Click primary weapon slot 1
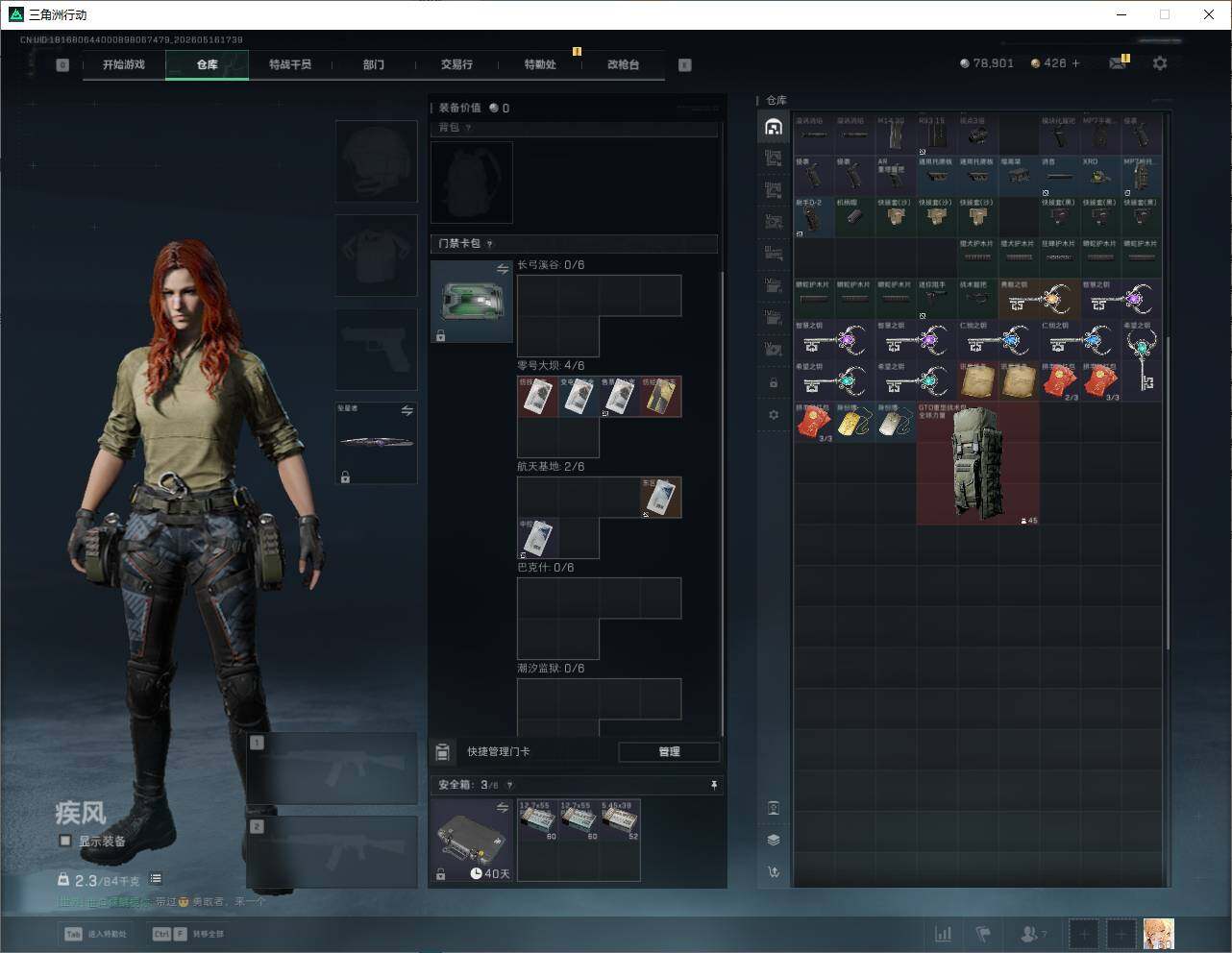 333,769
